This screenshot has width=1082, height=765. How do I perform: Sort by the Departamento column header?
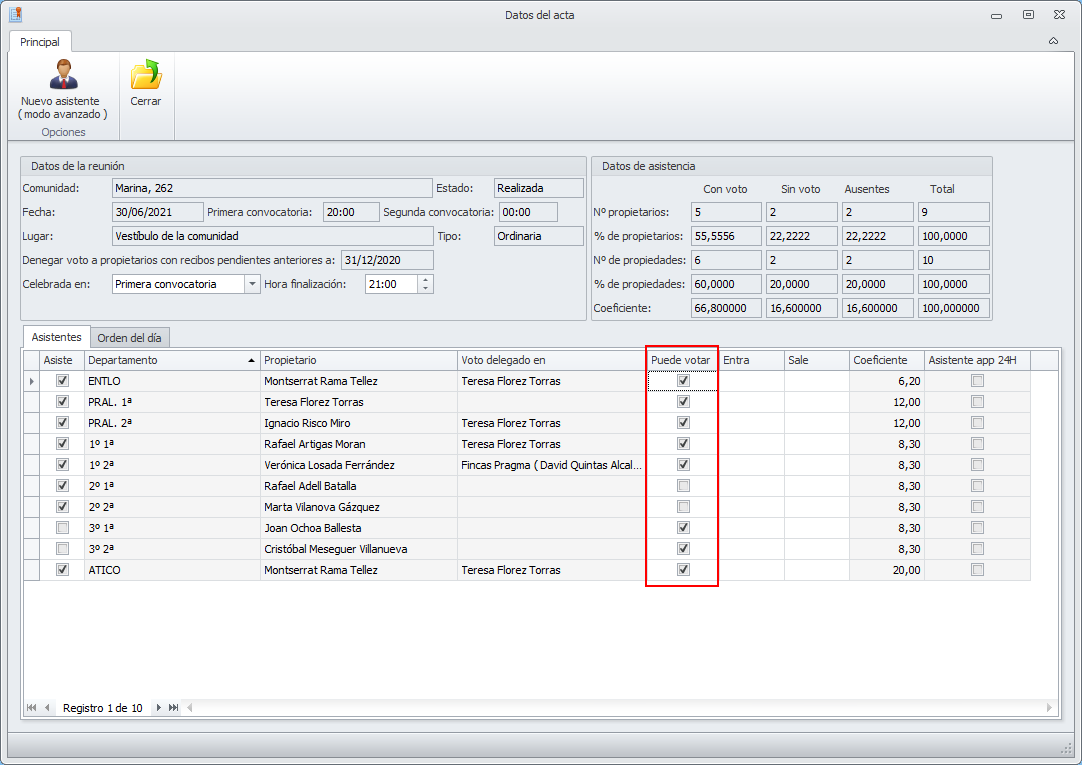pyautogui.click(x=171, y=360)
